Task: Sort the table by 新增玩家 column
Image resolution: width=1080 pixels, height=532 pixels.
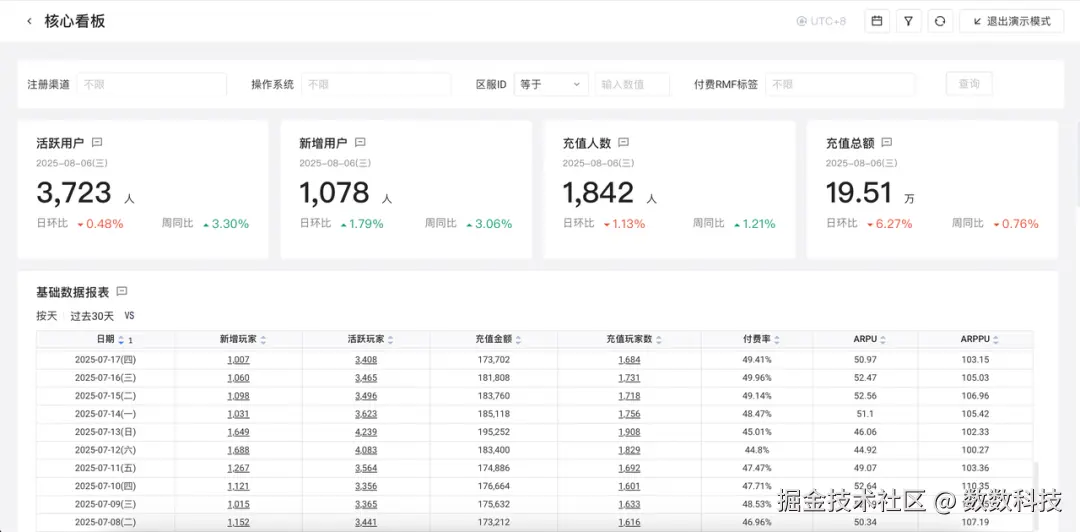Action: (x=263, y=340)
